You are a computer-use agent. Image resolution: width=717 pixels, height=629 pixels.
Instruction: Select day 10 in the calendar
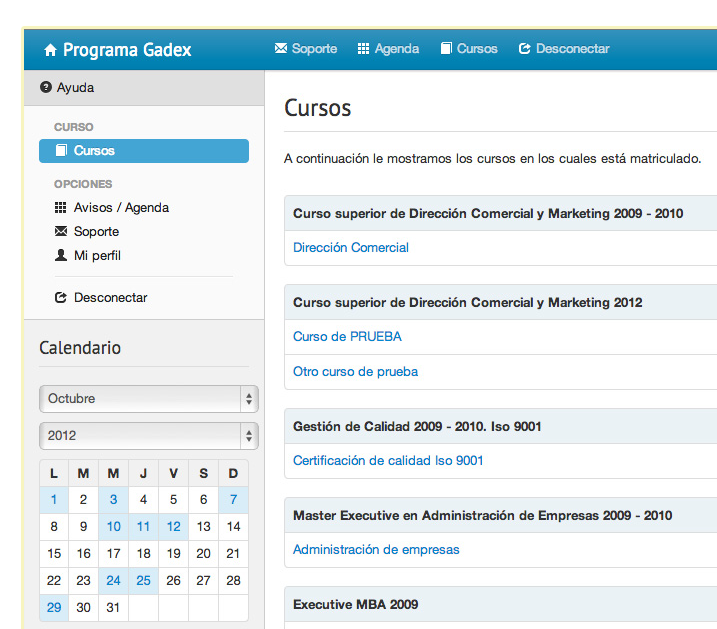[113, 527]
